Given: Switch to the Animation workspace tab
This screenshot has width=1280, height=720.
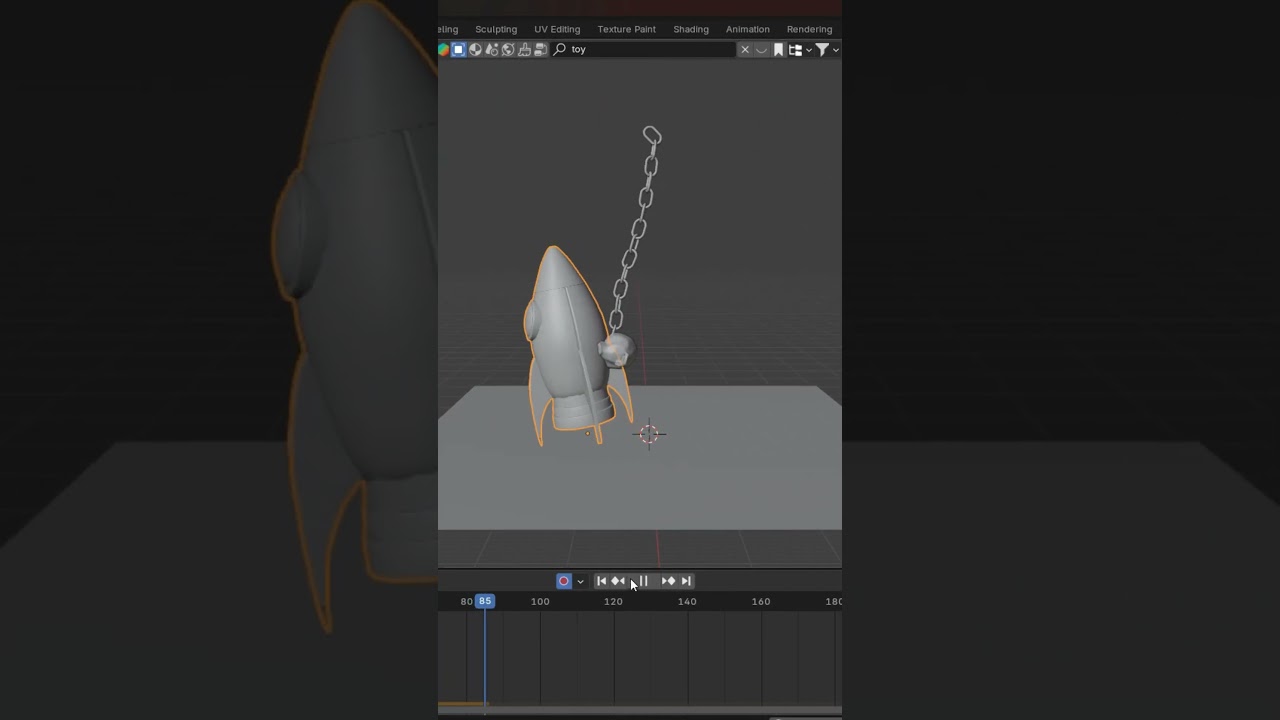Looking at the screenshot, I should coord(748,29).
